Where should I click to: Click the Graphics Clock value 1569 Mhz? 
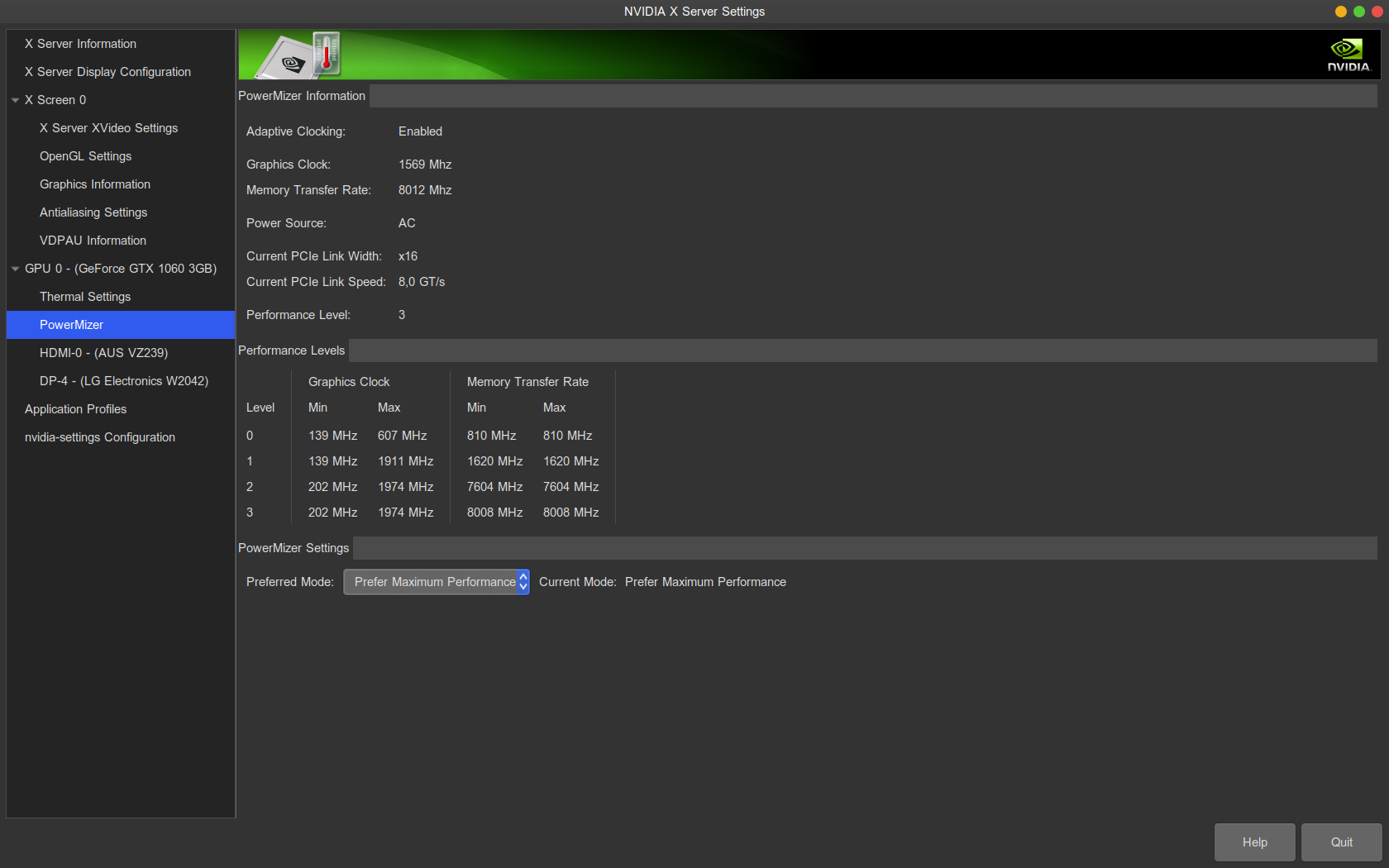coord(425,165)
